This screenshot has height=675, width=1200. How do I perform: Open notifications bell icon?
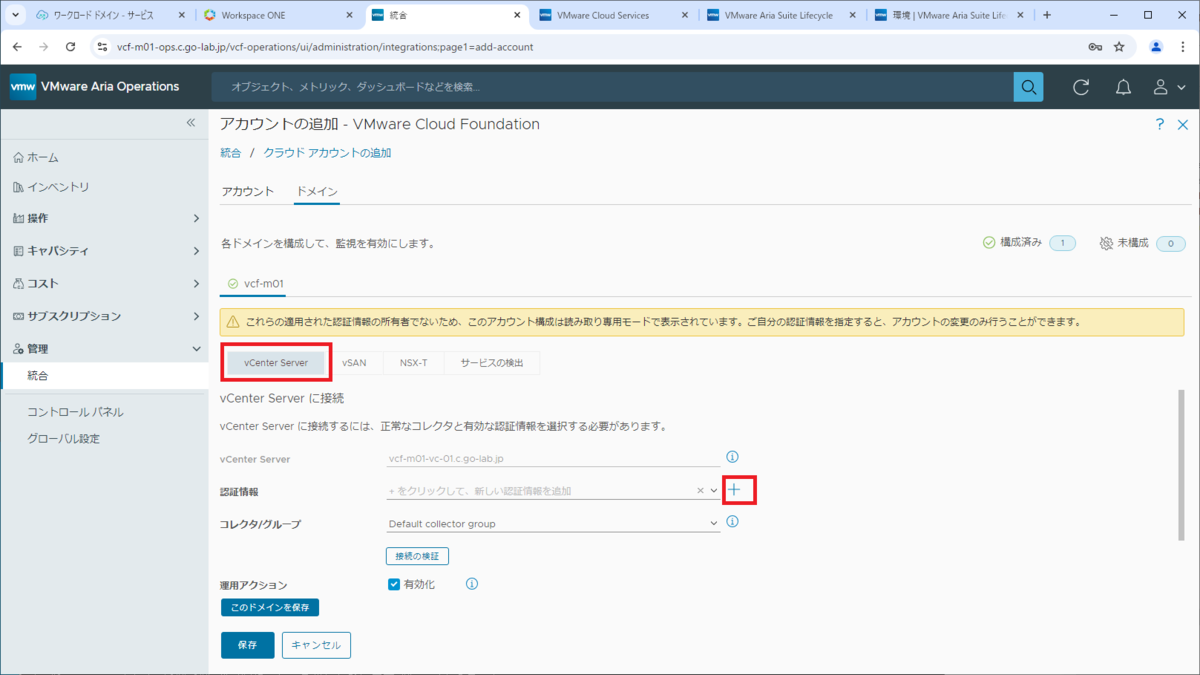[1123, 87]
